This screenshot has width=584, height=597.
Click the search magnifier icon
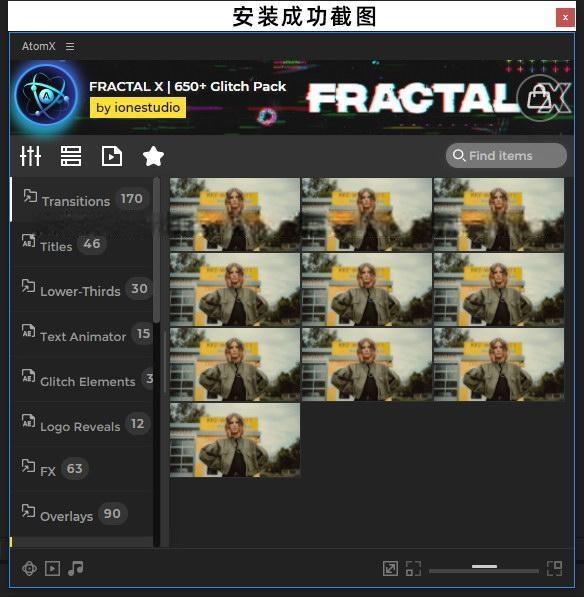click(x=459, y=155)
